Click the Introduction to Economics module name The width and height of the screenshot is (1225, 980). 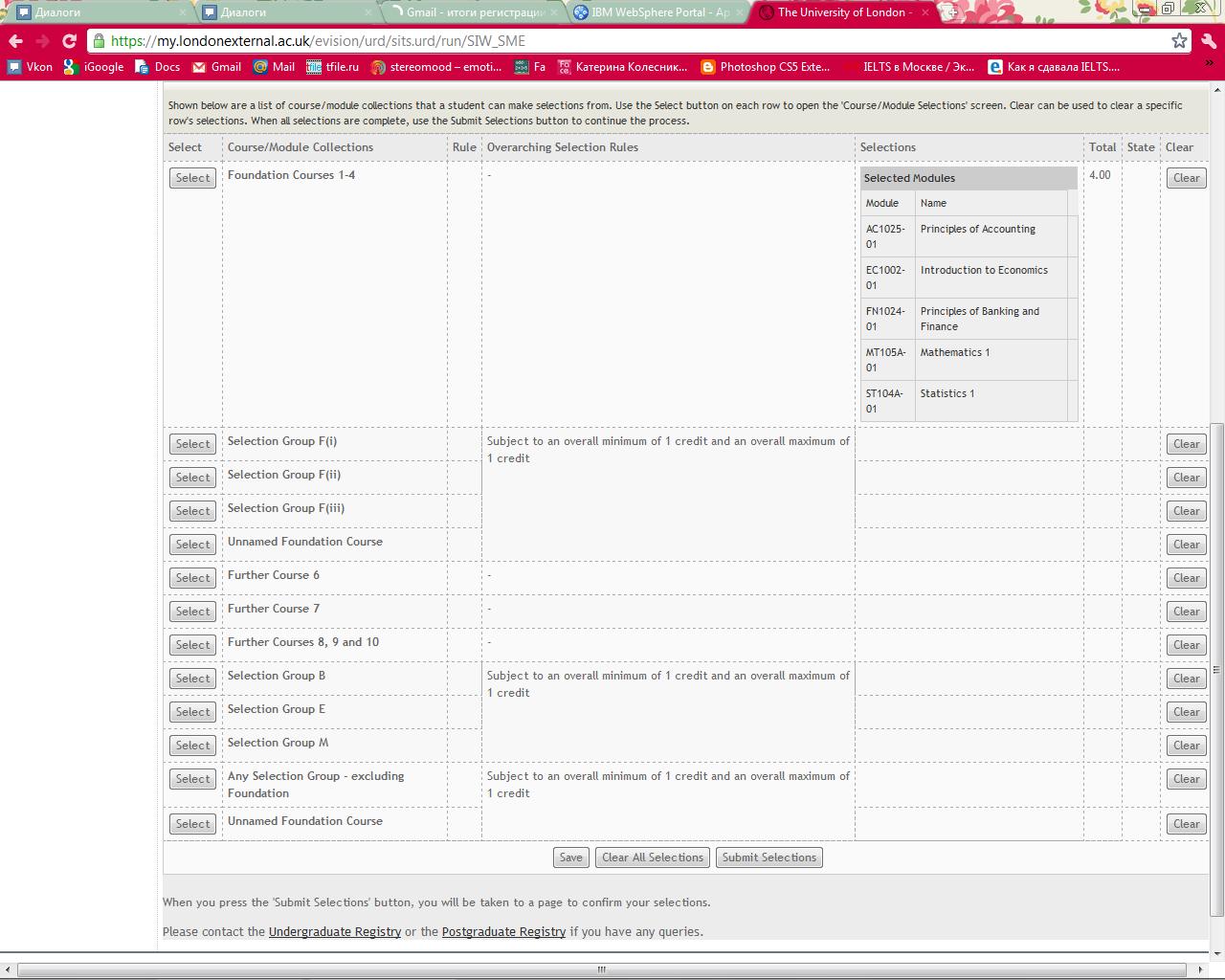[x=984, y=270]
